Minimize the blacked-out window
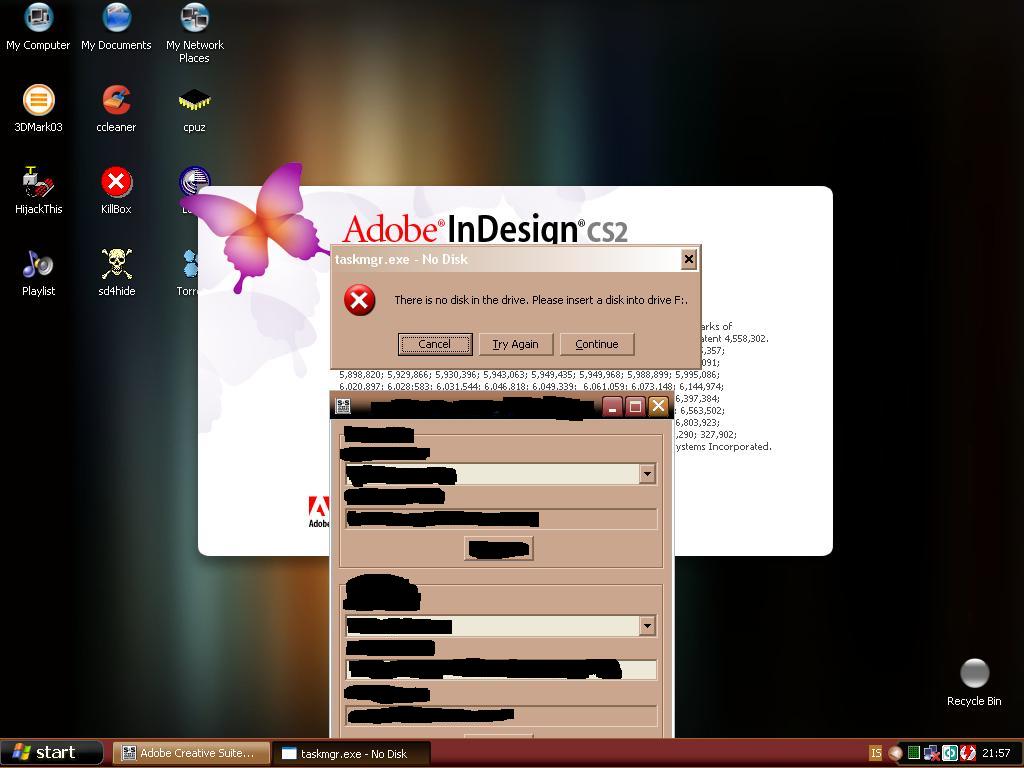Screen dimensions: 1024x768 click(x=612, y=406)
